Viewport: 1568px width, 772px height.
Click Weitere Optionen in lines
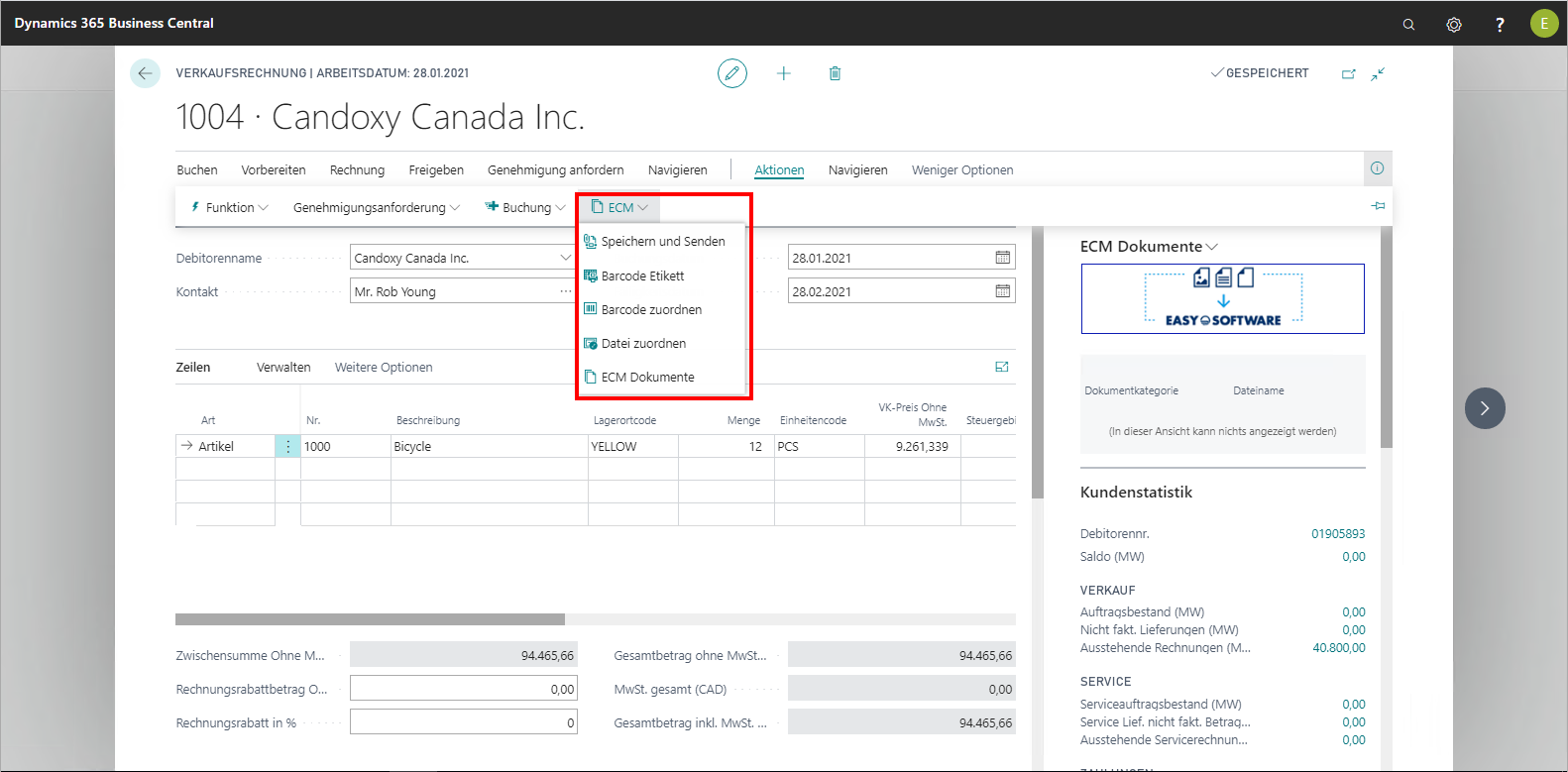point(384,368)
